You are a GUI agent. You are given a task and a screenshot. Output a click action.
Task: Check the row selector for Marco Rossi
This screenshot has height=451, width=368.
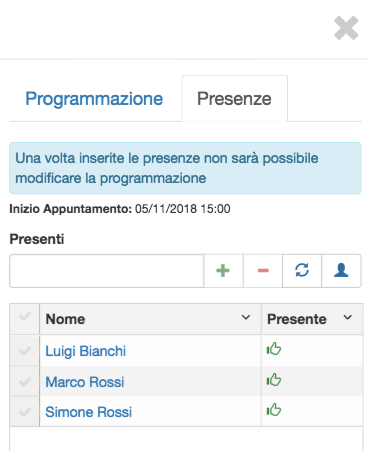25,382
